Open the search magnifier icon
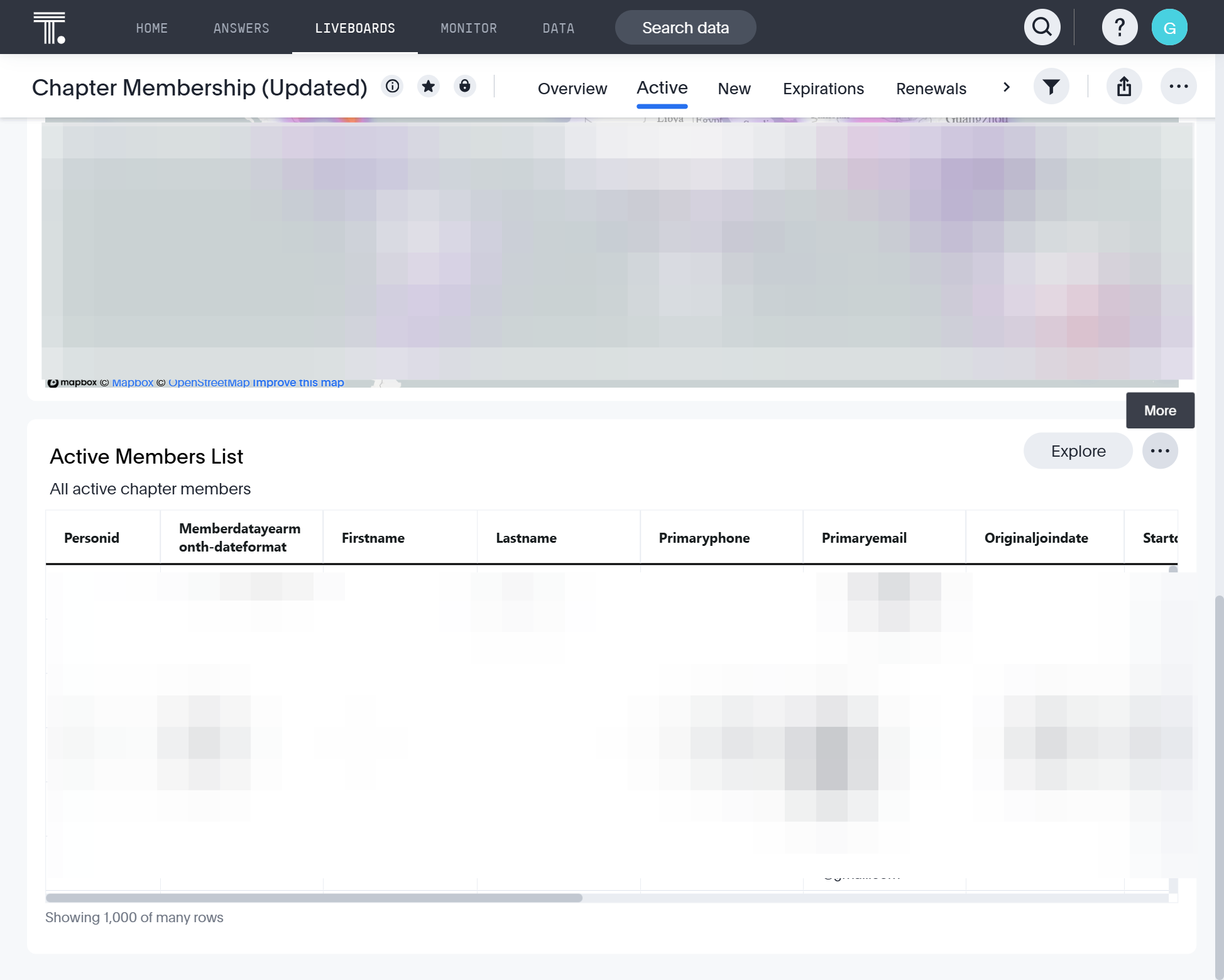Image resolution: width=1224 pixels, height=980 pixels. [x=1042, y=28]
